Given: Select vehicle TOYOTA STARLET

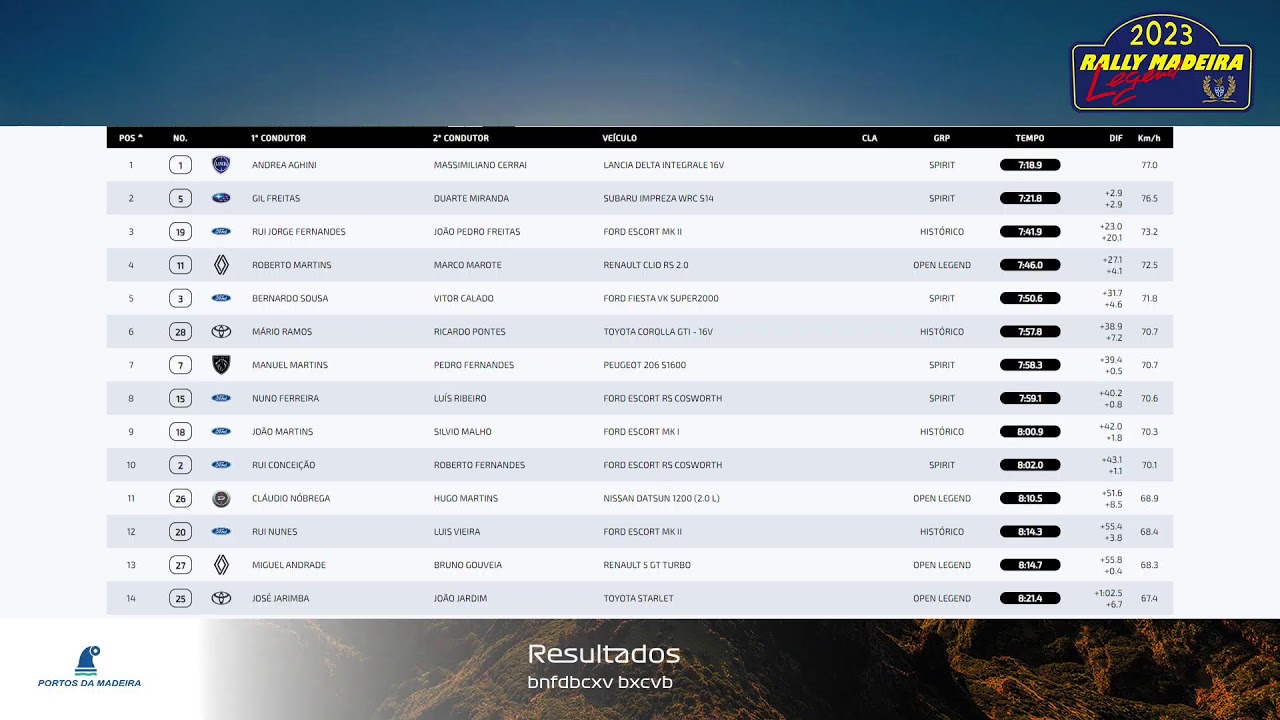Looking at the screenshot, I should [x=638, y=598].
